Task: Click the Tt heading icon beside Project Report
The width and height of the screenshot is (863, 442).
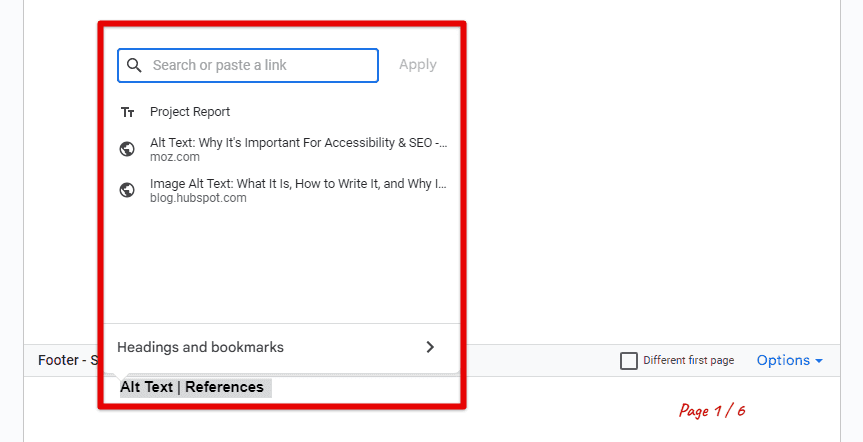Action: tap(128, 112)
